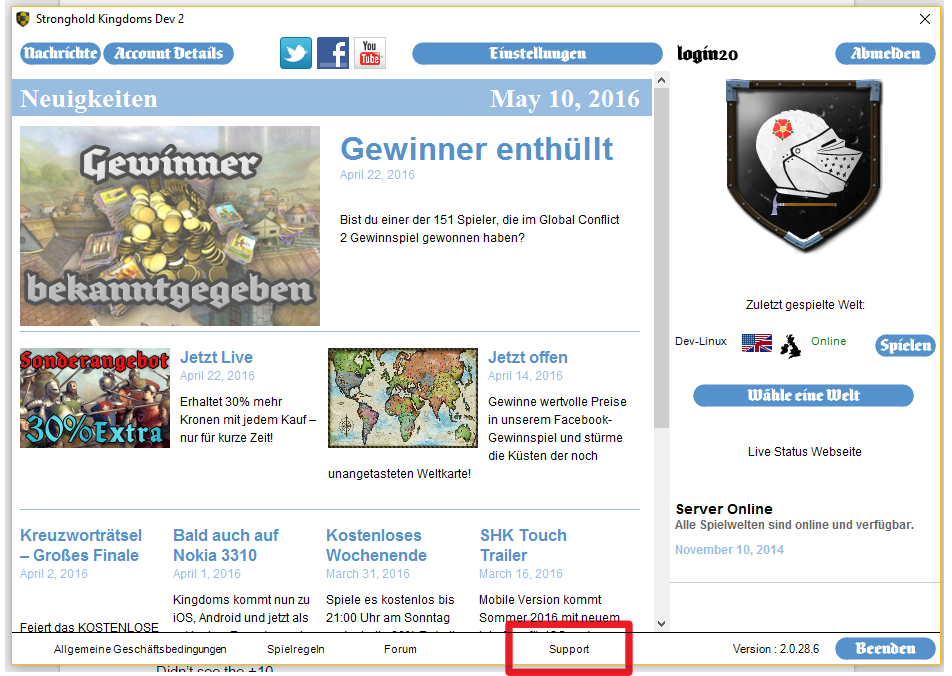Click the November 10, 2014 date

click(729, 550)
